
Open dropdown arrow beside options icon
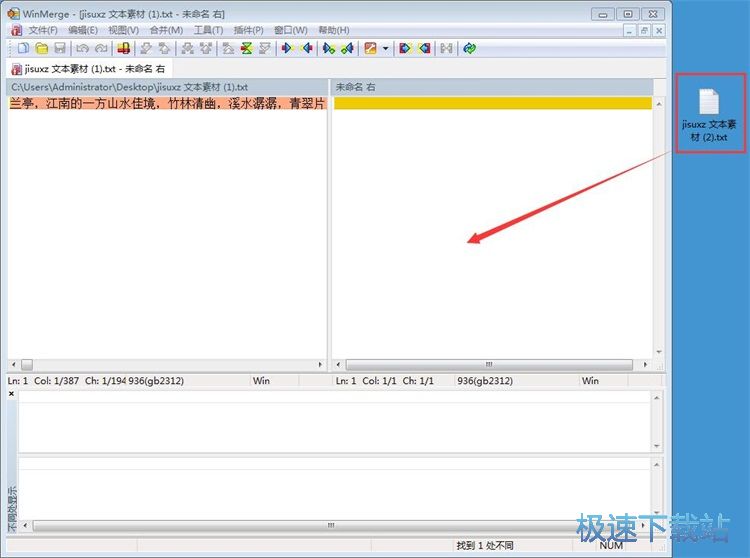[x=386, y=48]
